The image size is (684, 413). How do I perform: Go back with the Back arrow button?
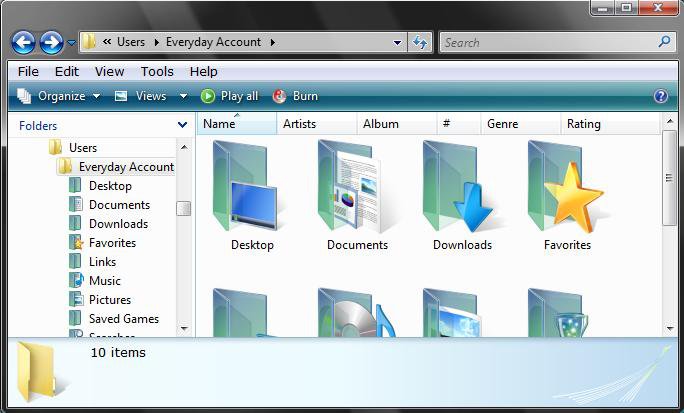point(23,42)
